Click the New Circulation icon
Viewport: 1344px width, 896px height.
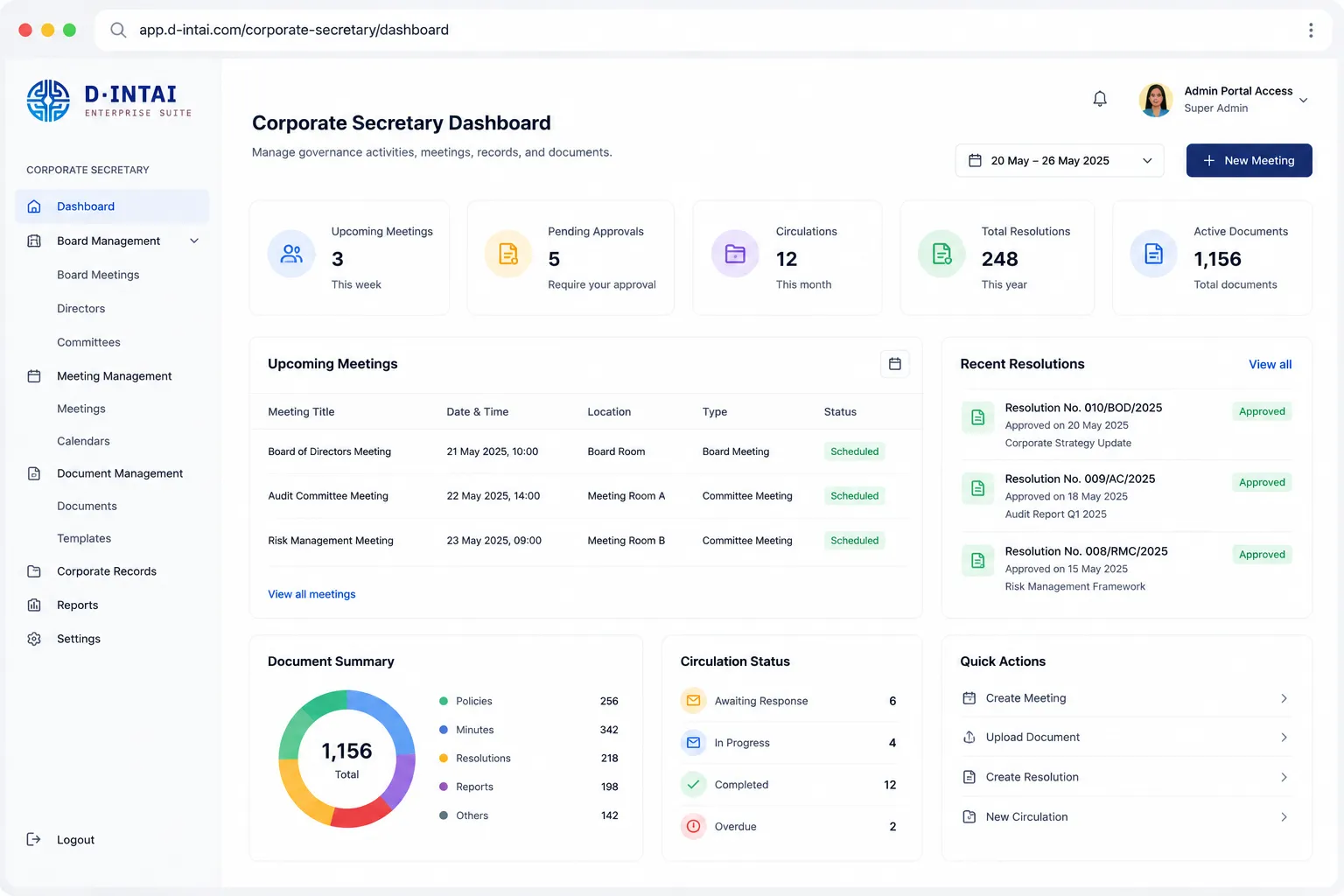(969, 817)
